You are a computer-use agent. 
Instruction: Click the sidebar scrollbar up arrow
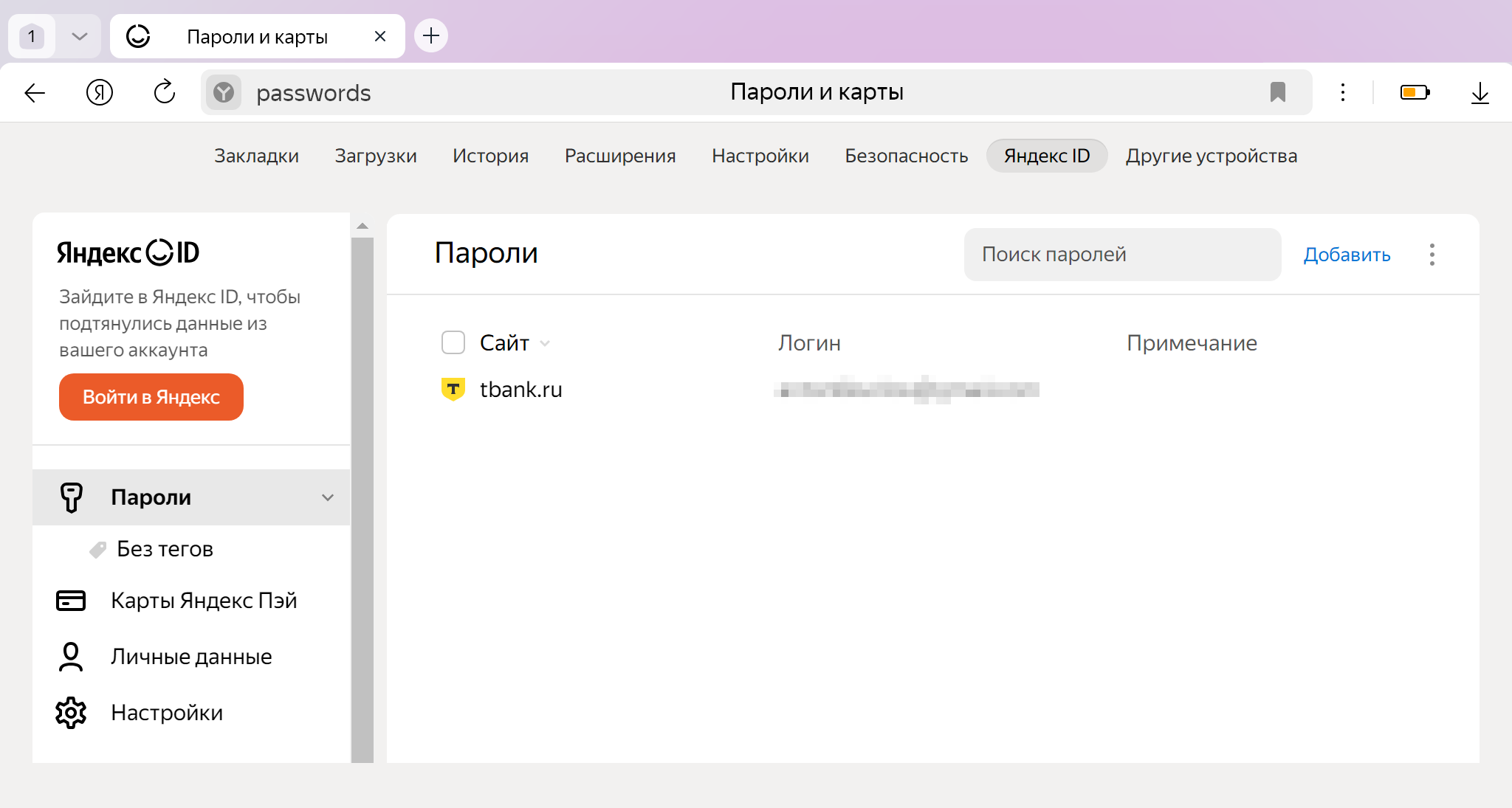[362, 226]
